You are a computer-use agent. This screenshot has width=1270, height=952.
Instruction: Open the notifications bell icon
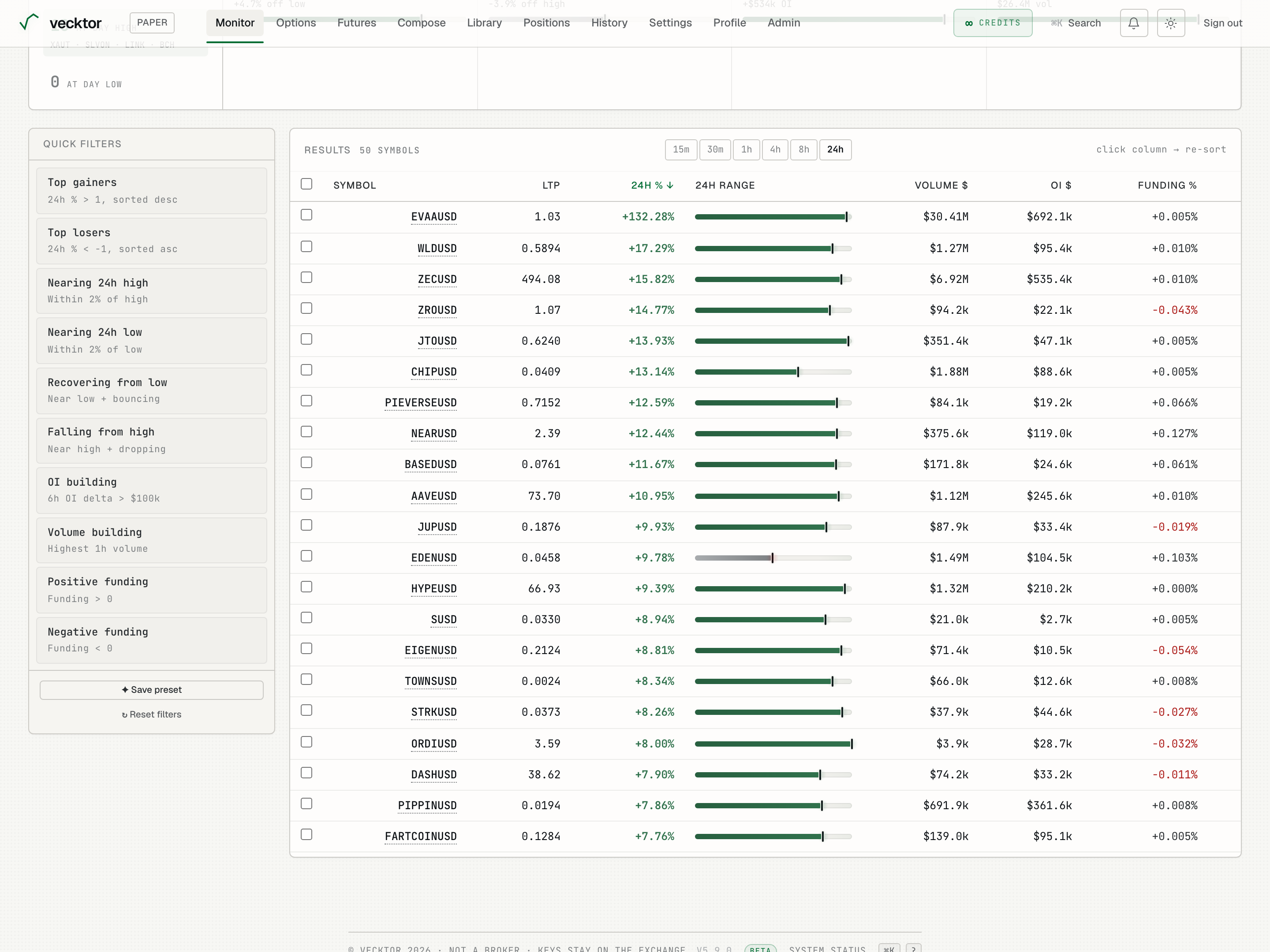coord(1133,23)
